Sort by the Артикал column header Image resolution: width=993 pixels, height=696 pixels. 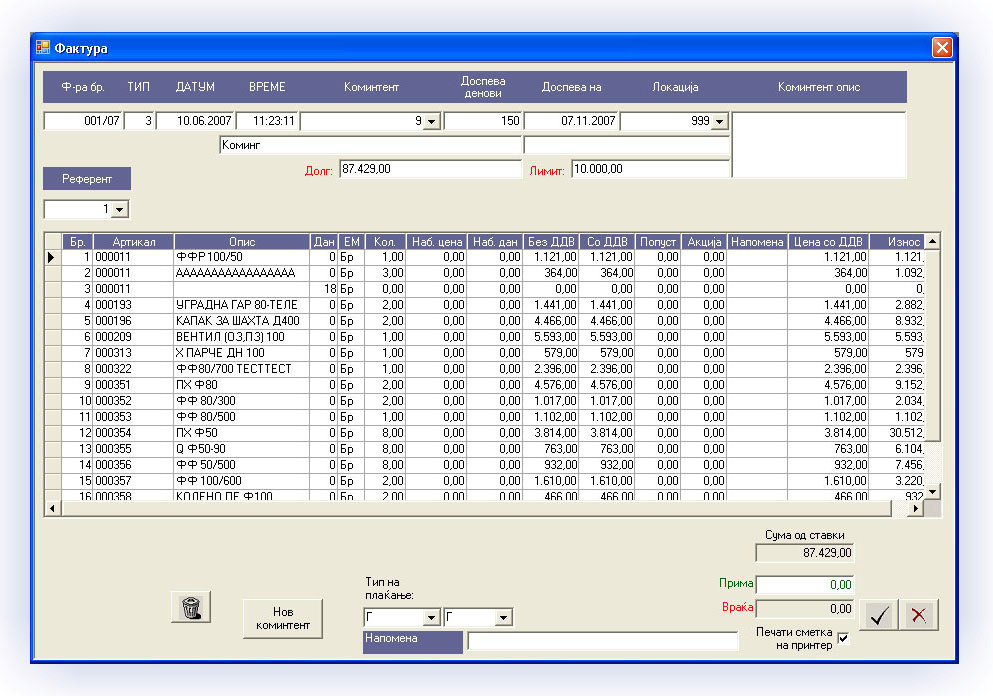pos(133,242)
